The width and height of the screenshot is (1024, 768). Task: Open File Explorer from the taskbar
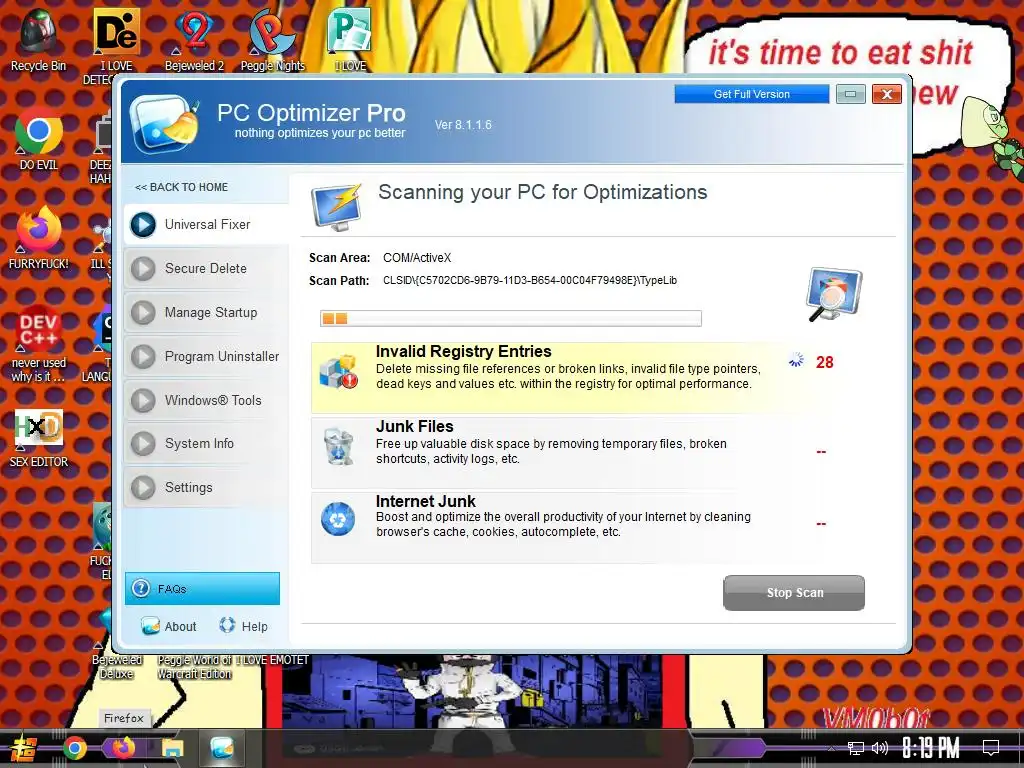[x=172, y=748]
